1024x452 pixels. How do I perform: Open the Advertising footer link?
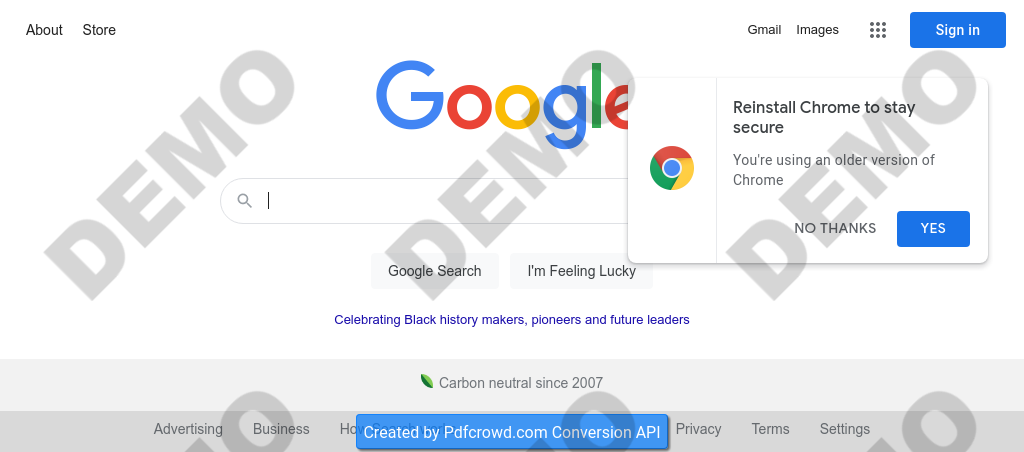[x=188, y=429]
